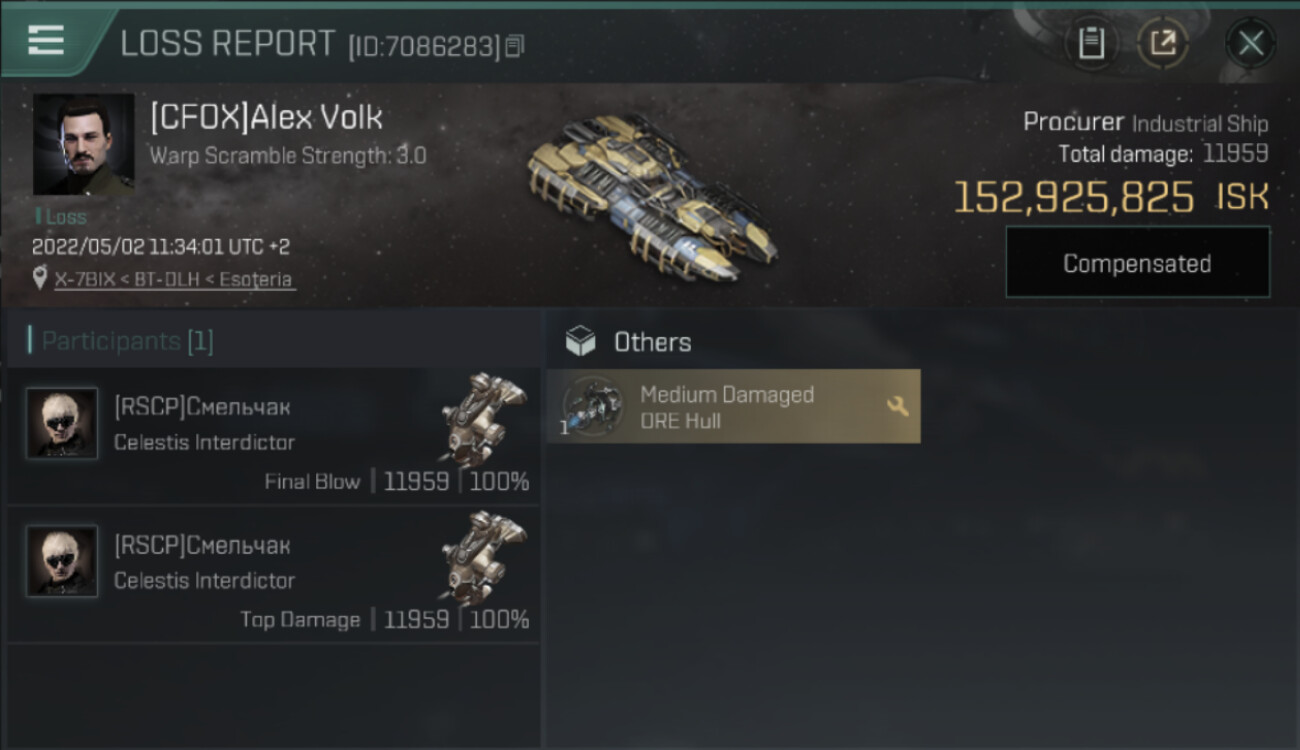Screen dimensions: 1300x750
Task: Open Final Blow attacker portrait
Action: tap(62, 423)
